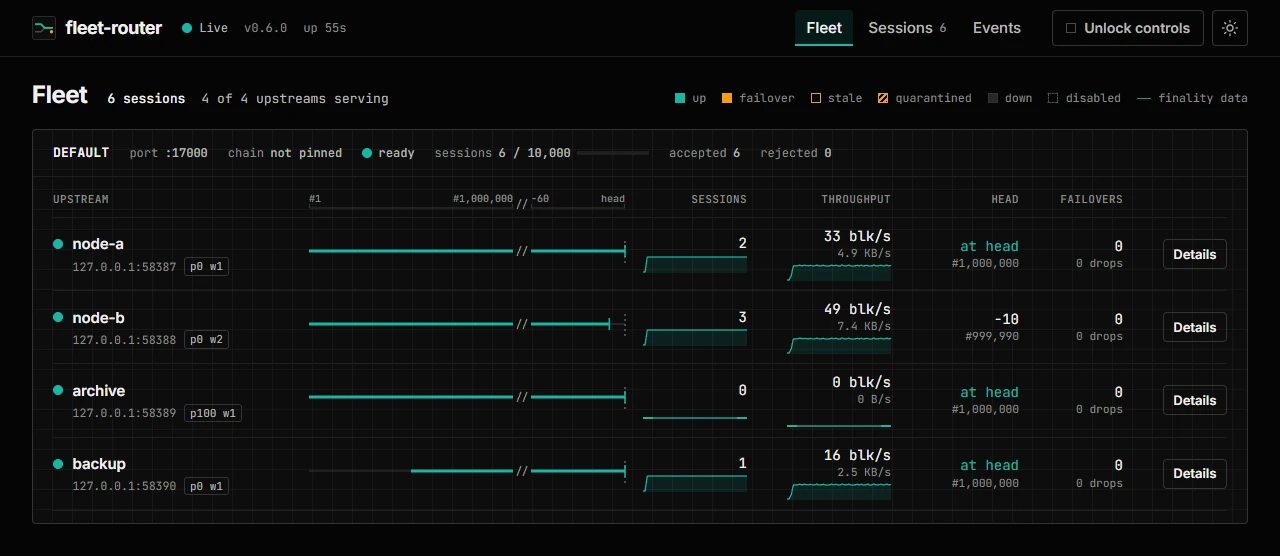Click node-b head lag '-10'
The image size is (1280, 556).
click(1006, 319)
